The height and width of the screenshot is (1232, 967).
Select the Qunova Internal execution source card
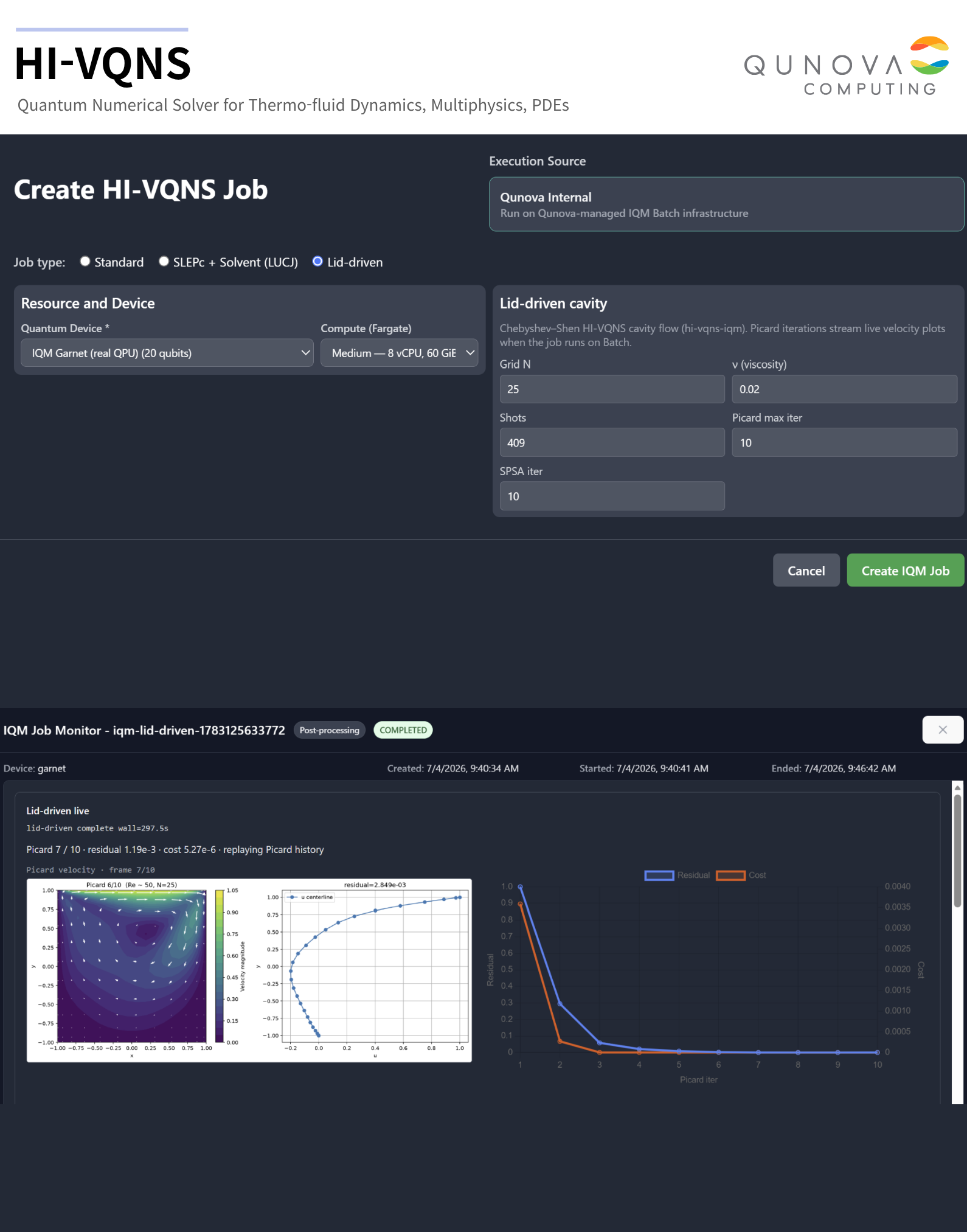pyautogui.click(x=726, y=204)
